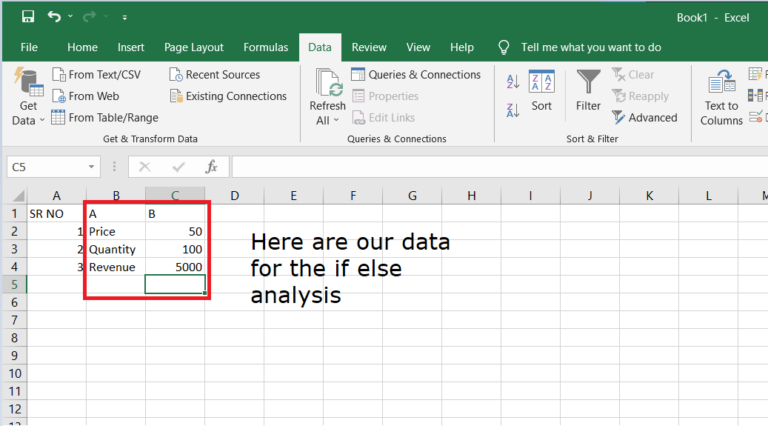Open the Sort dialog button
This screenshot has height=426, width=768.
click(x=541, y=91)
